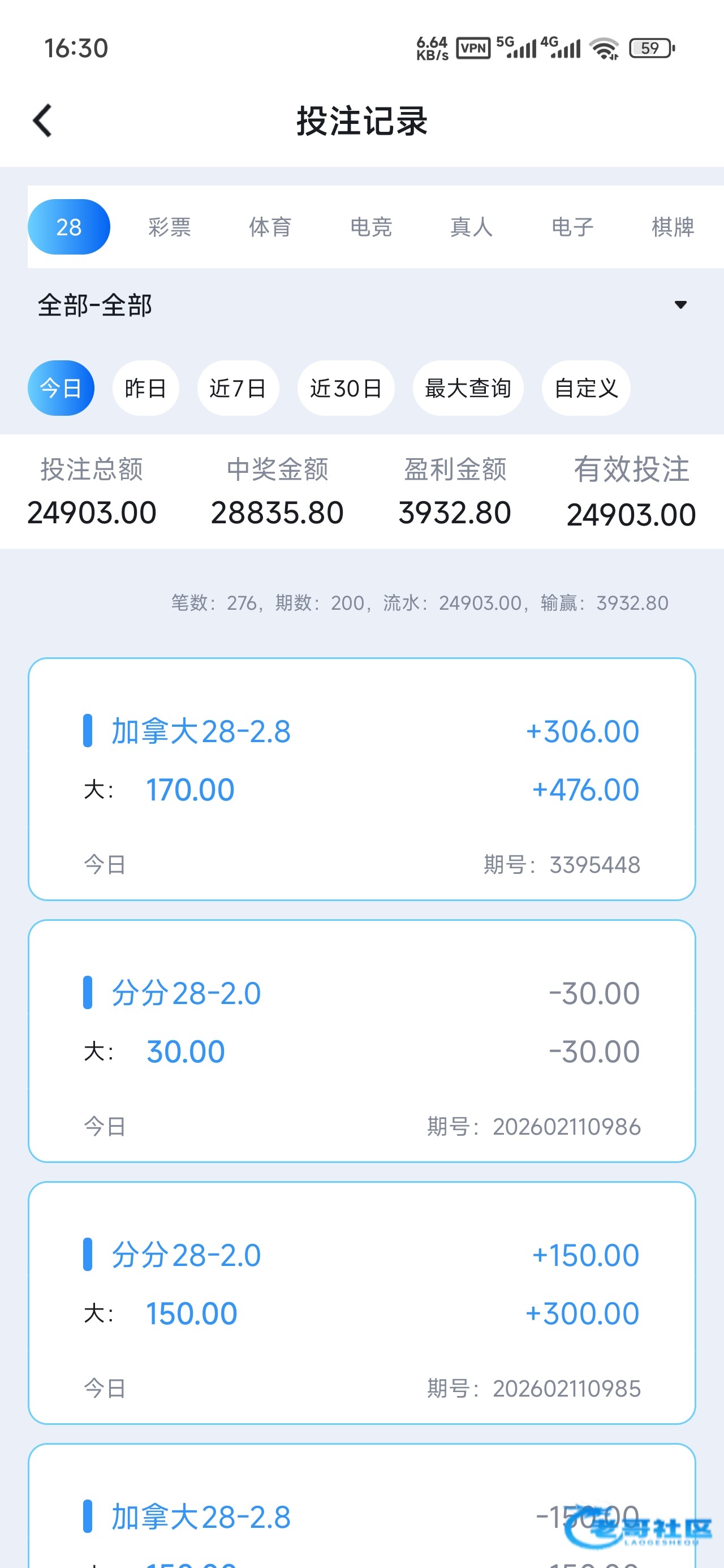Choose the 昨日 date filter
Screen dimensions: 724x1568
[x=145, y=389]
